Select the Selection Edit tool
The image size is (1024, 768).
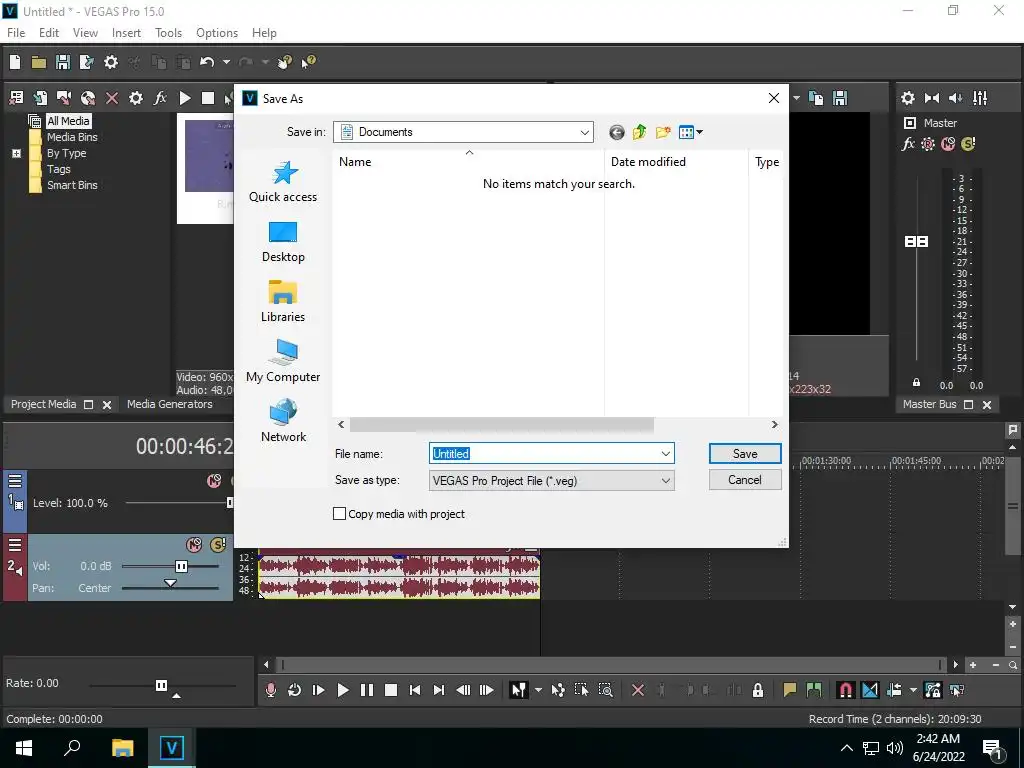click(x=581, y=690)
